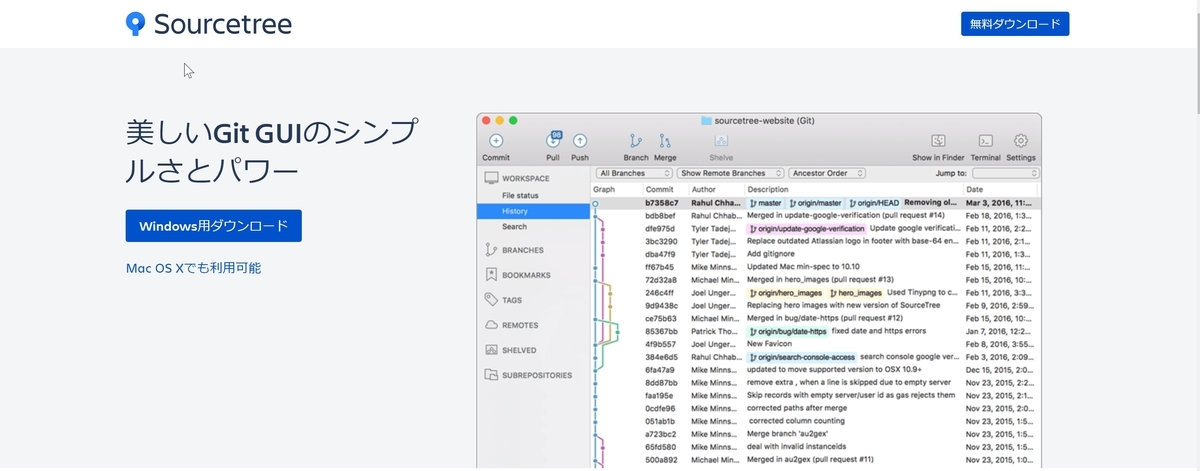Click the Pull icon with badge

(x=553, y=140)
